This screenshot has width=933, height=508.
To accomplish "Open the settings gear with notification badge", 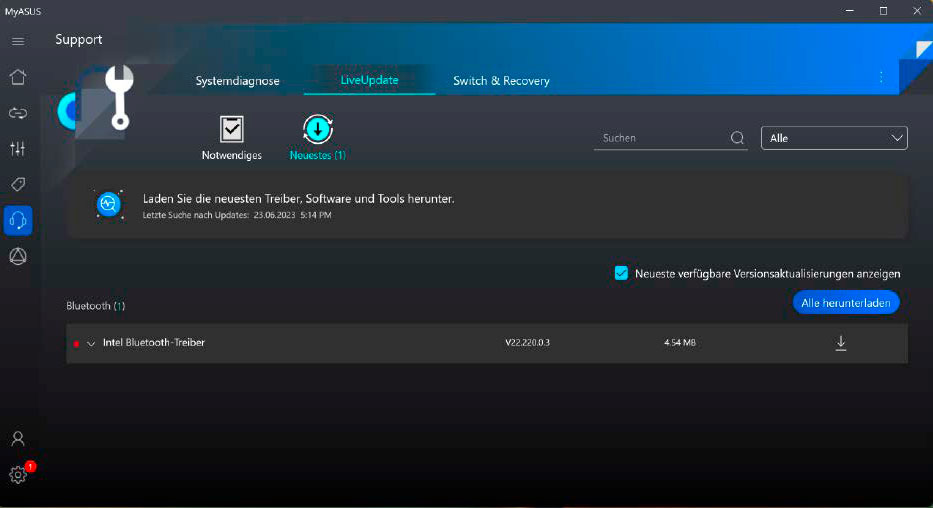I will (x=18, y=475).
